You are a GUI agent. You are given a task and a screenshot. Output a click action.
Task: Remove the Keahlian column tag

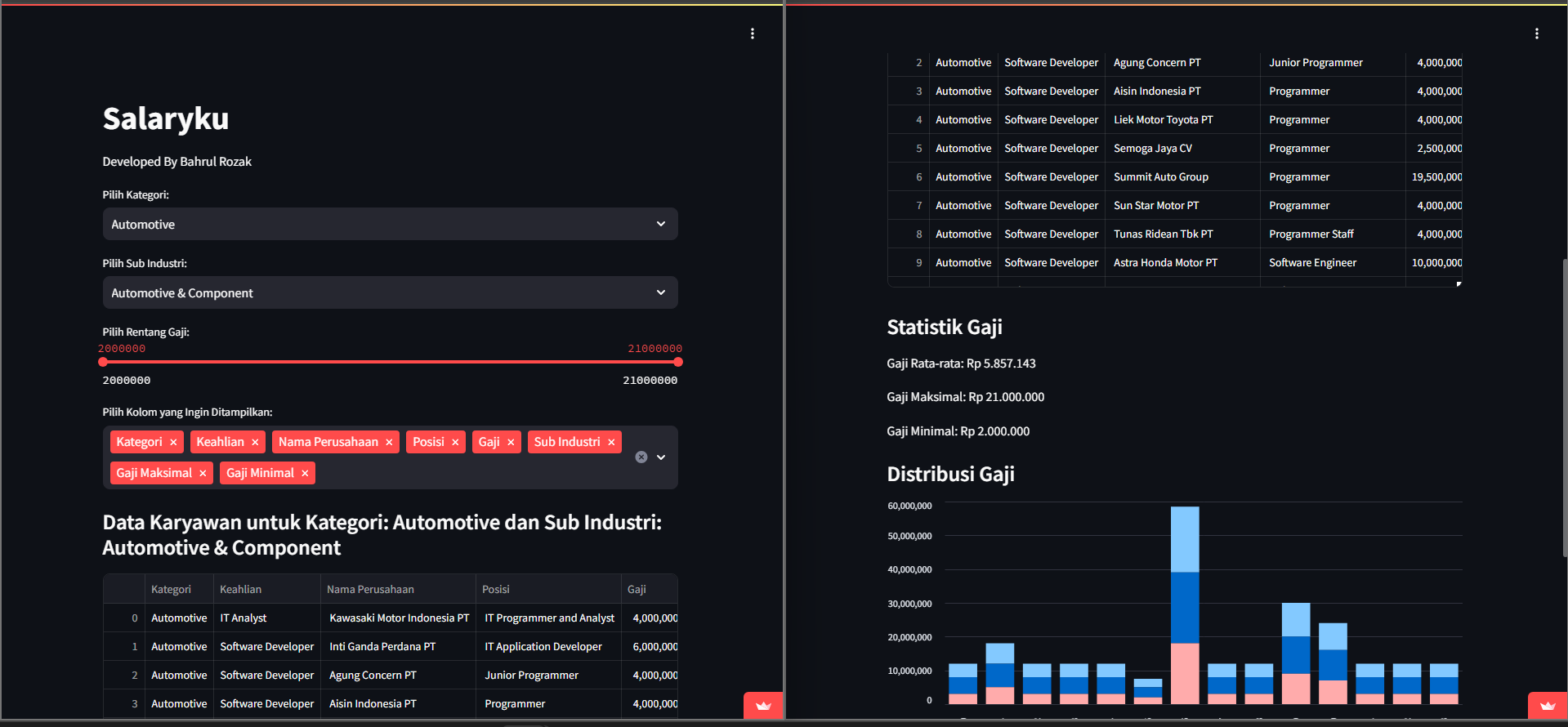pyautogui.click(x=255, y=442)
